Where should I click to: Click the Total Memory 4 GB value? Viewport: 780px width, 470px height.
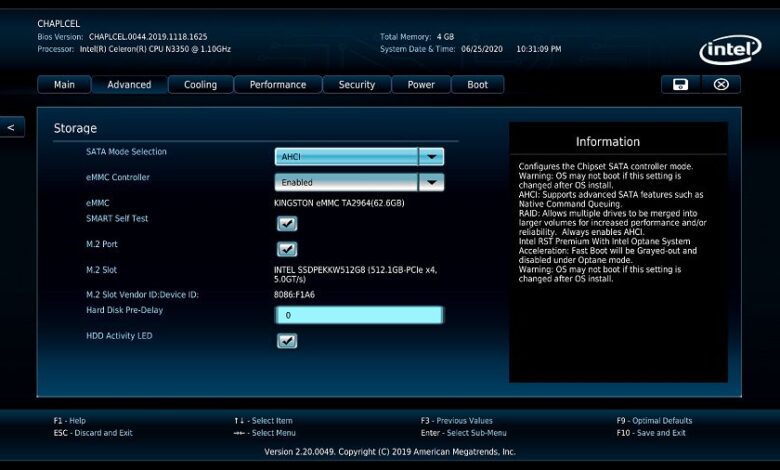tap(445, 37)
